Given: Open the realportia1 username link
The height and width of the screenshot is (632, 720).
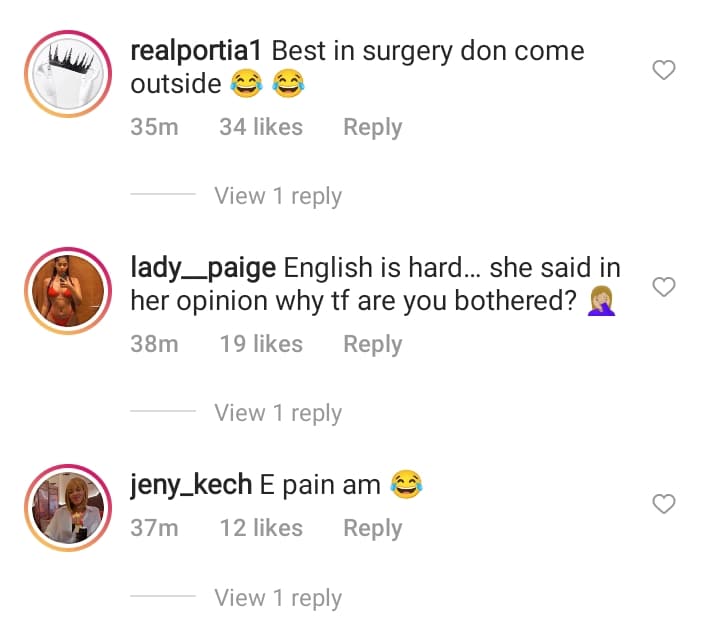Looking at the screenshot, I should 197,50.
